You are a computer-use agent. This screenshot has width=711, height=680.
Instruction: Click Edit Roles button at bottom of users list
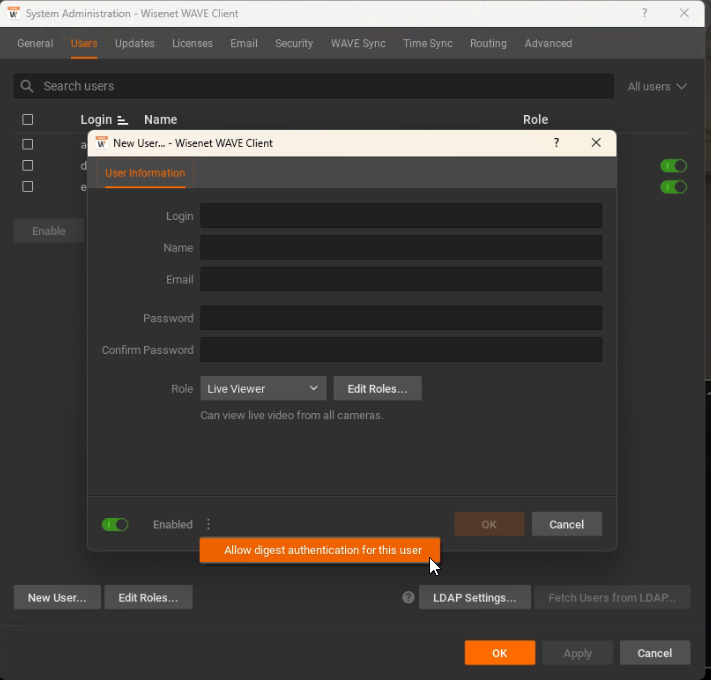click(x=148, y=597)
